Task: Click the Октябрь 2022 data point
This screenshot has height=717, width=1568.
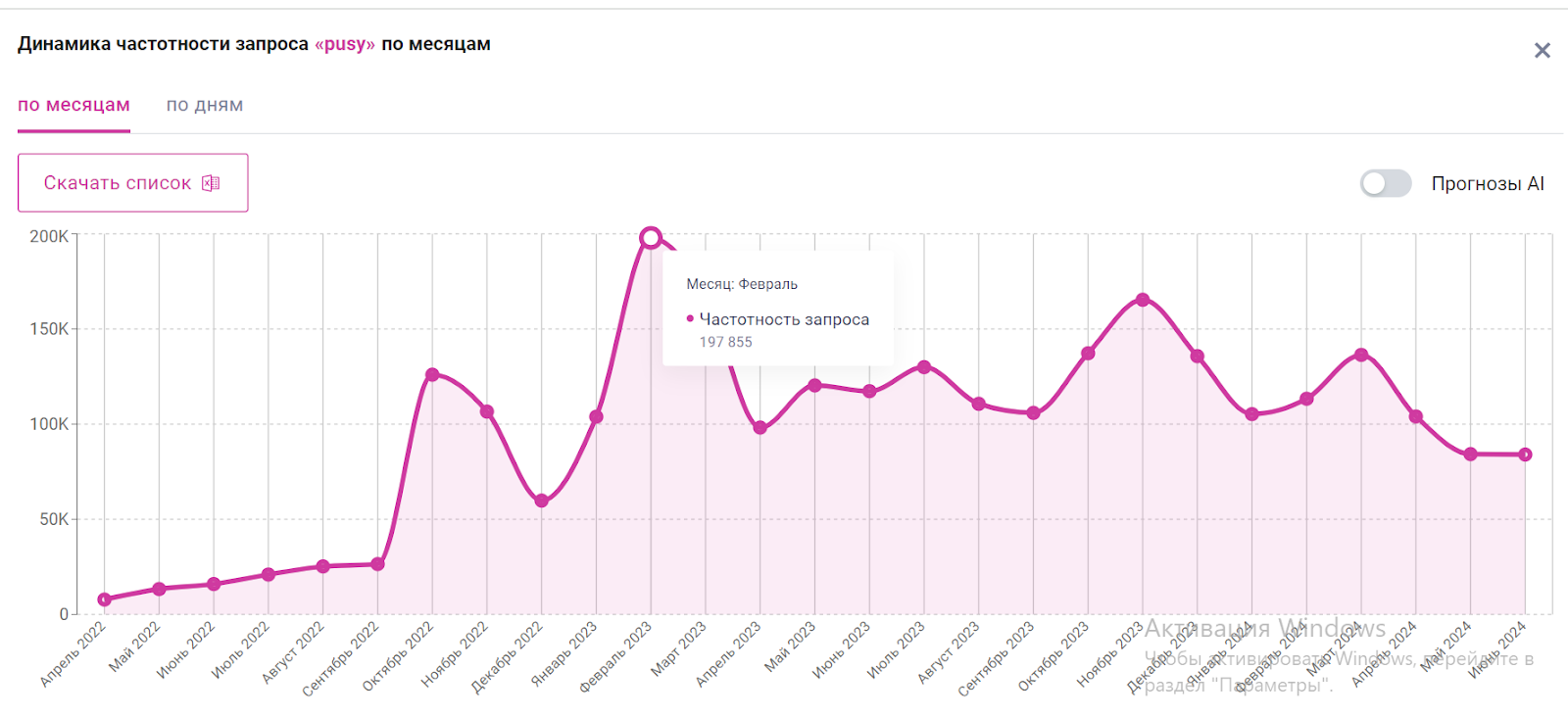Action: tap(432, 375)
